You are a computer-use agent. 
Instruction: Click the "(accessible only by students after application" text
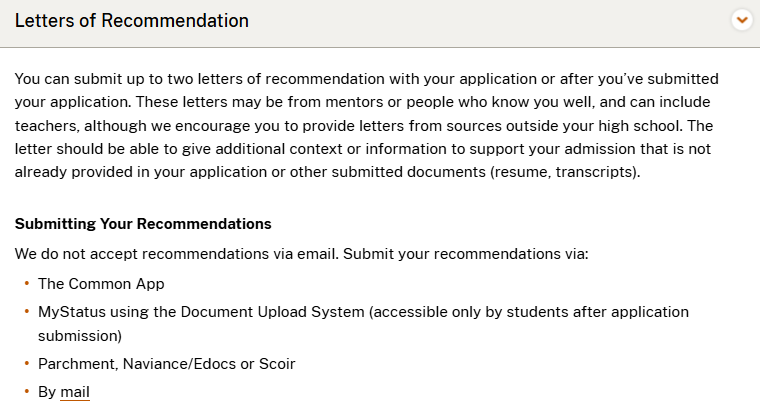(x=529, y=312)
